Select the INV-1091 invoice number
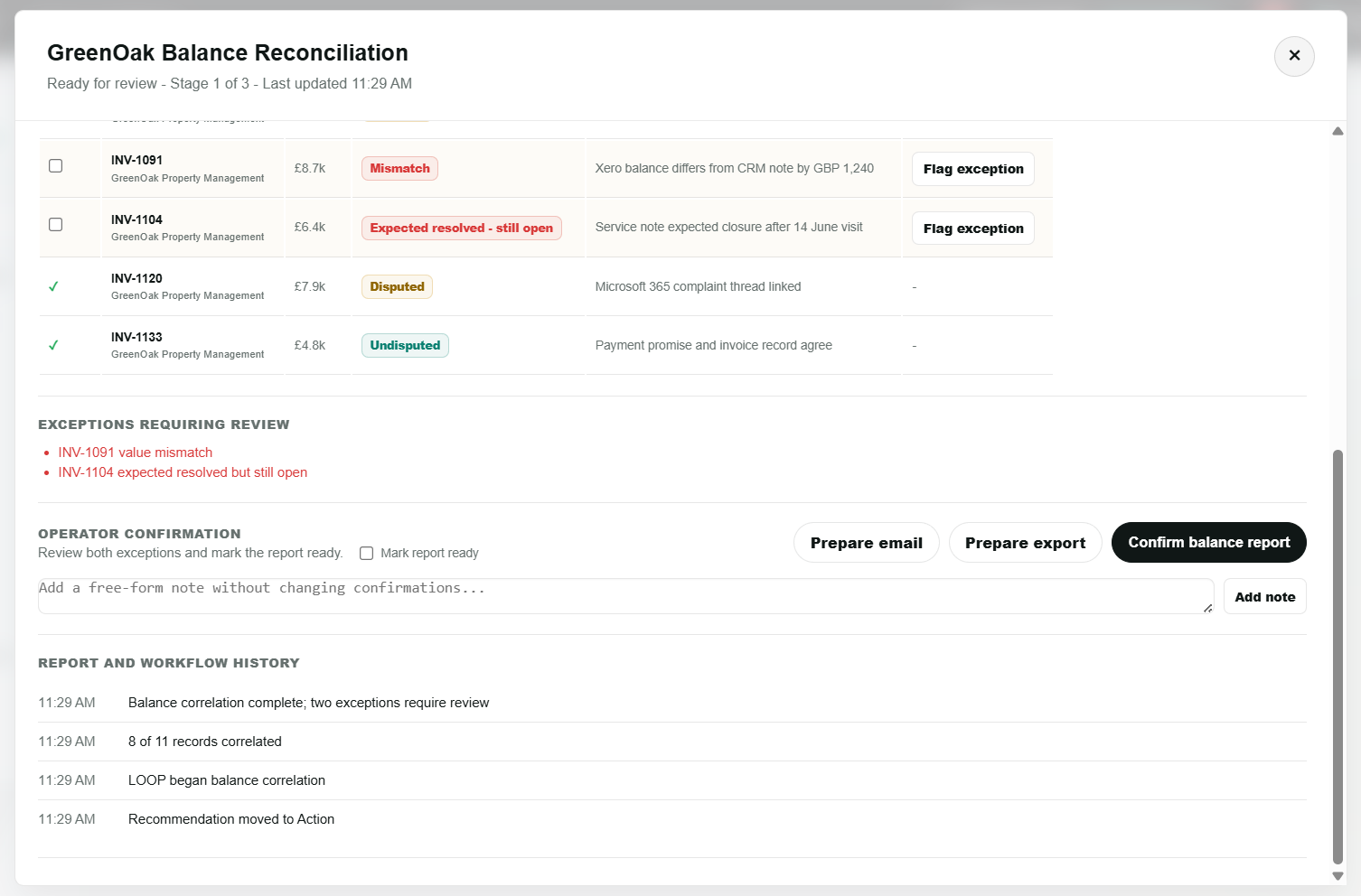Image resolution: width=1361 pixels, height=896 pixels. point(136,160)
